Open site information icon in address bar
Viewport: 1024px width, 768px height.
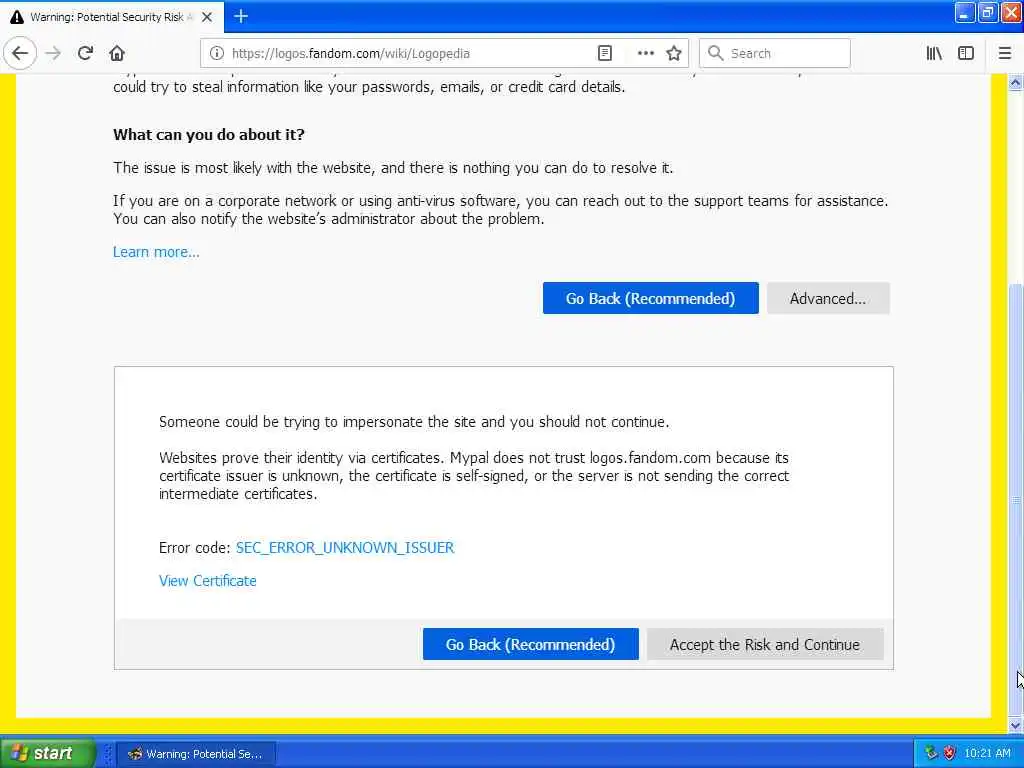[x=216, y=53]
